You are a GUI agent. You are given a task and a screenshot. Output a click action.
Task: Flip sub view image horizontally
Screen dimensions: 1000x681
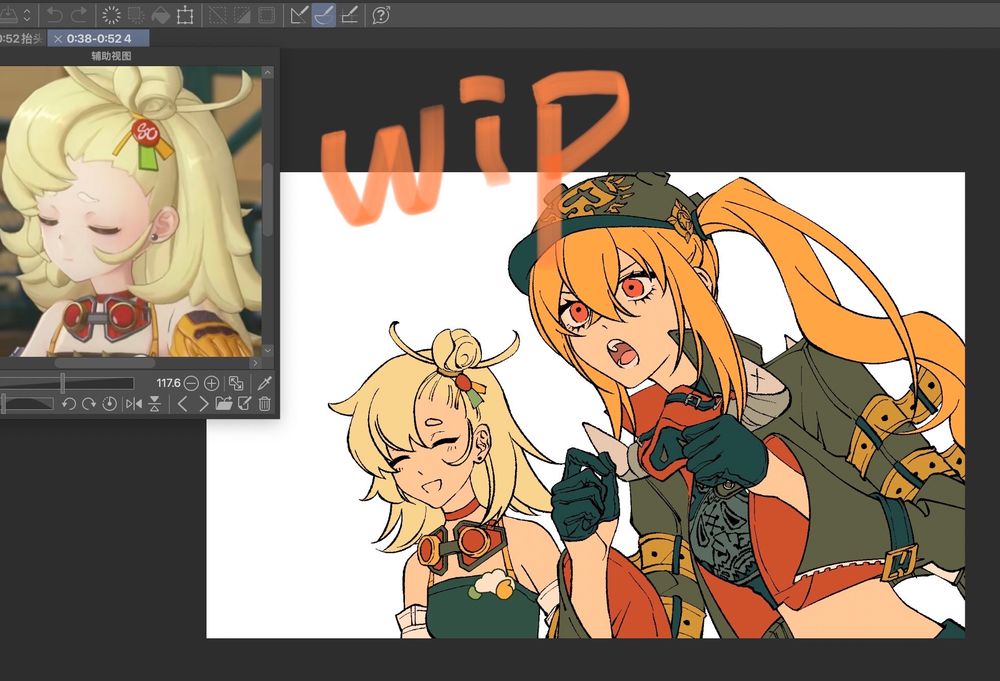click(134, 404)
